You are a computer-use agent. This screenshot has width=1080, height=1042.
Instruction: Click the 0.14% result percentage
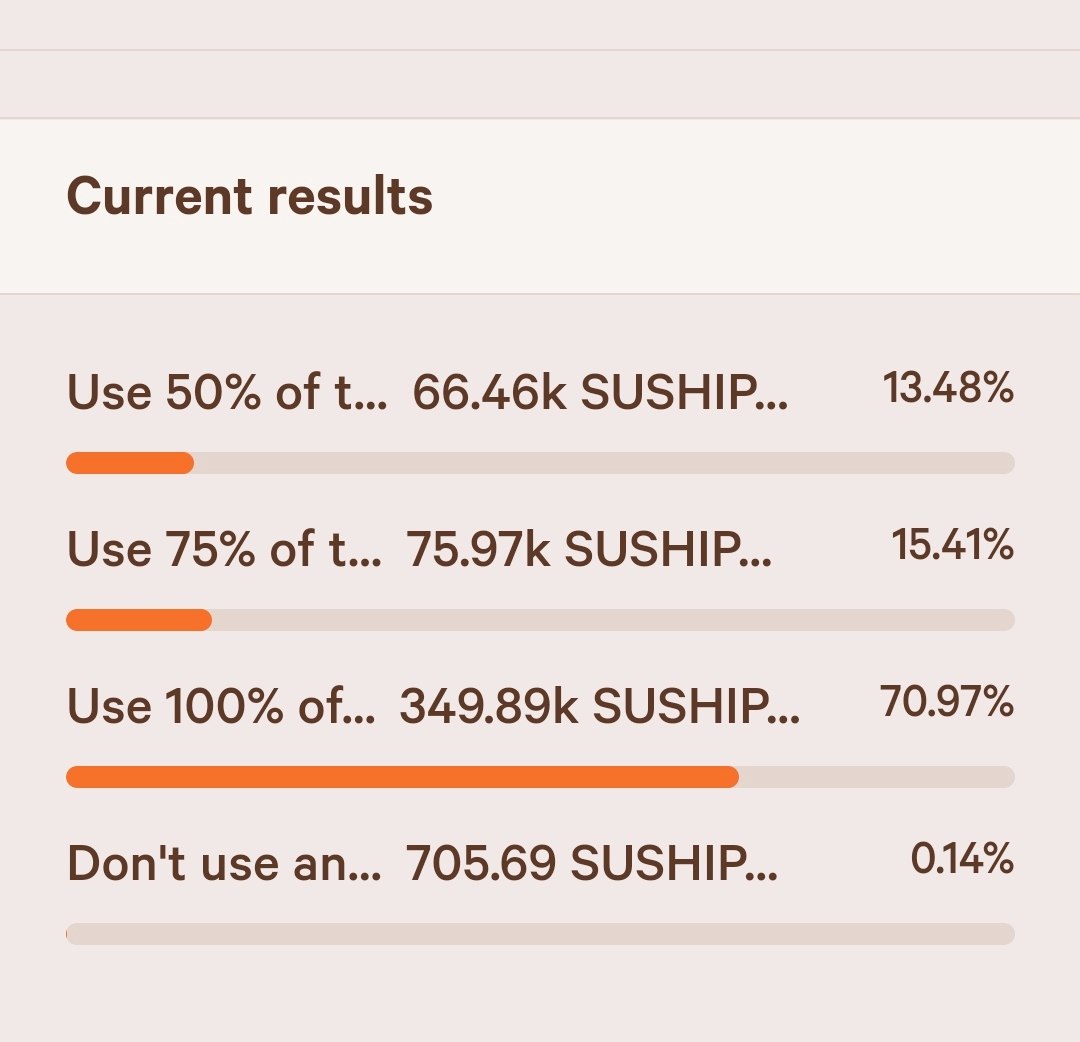[962, 858]
